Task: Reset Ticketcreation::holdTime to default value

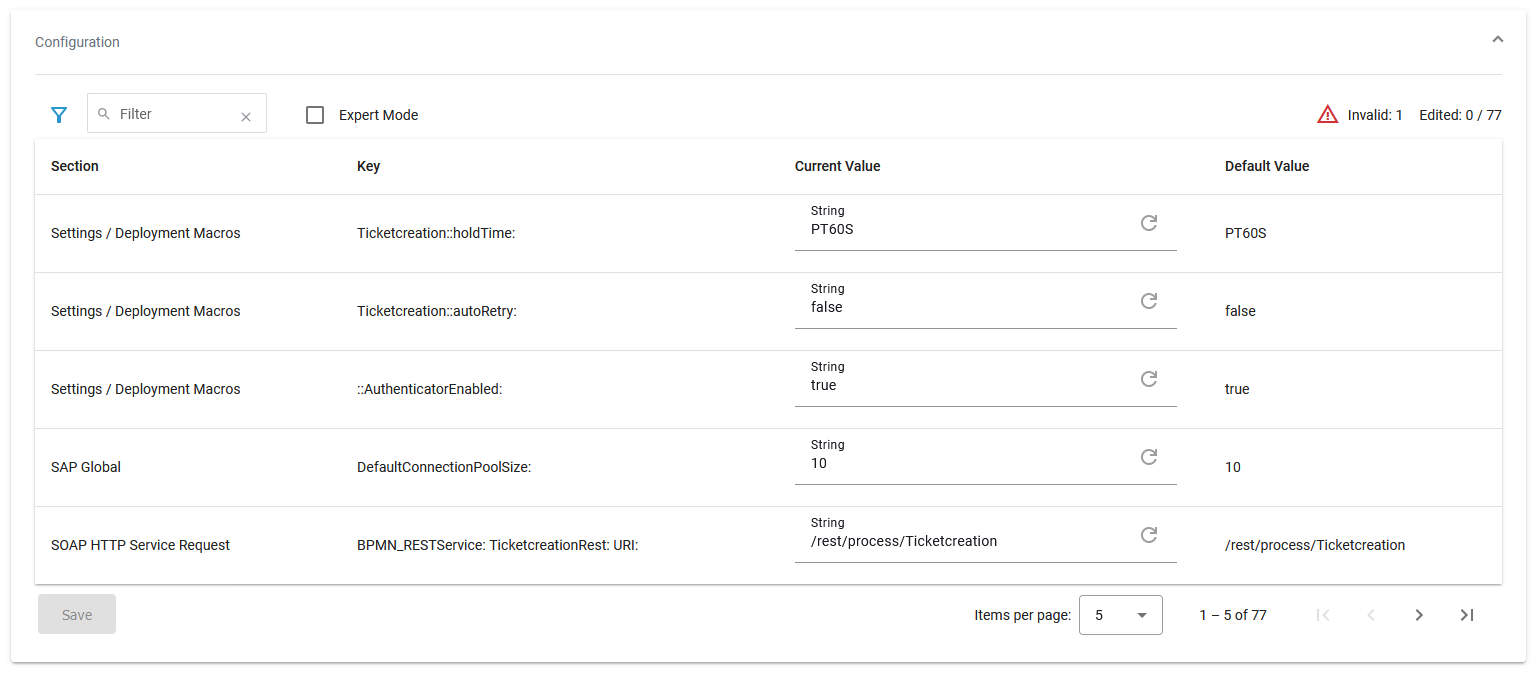Action: (1148, 223)
